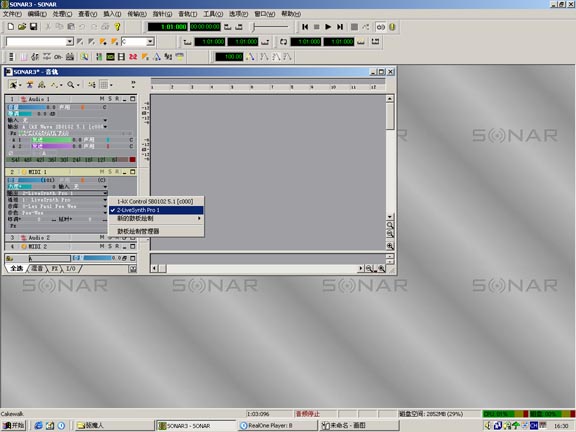Solo the MIDI 1 track

110,172
